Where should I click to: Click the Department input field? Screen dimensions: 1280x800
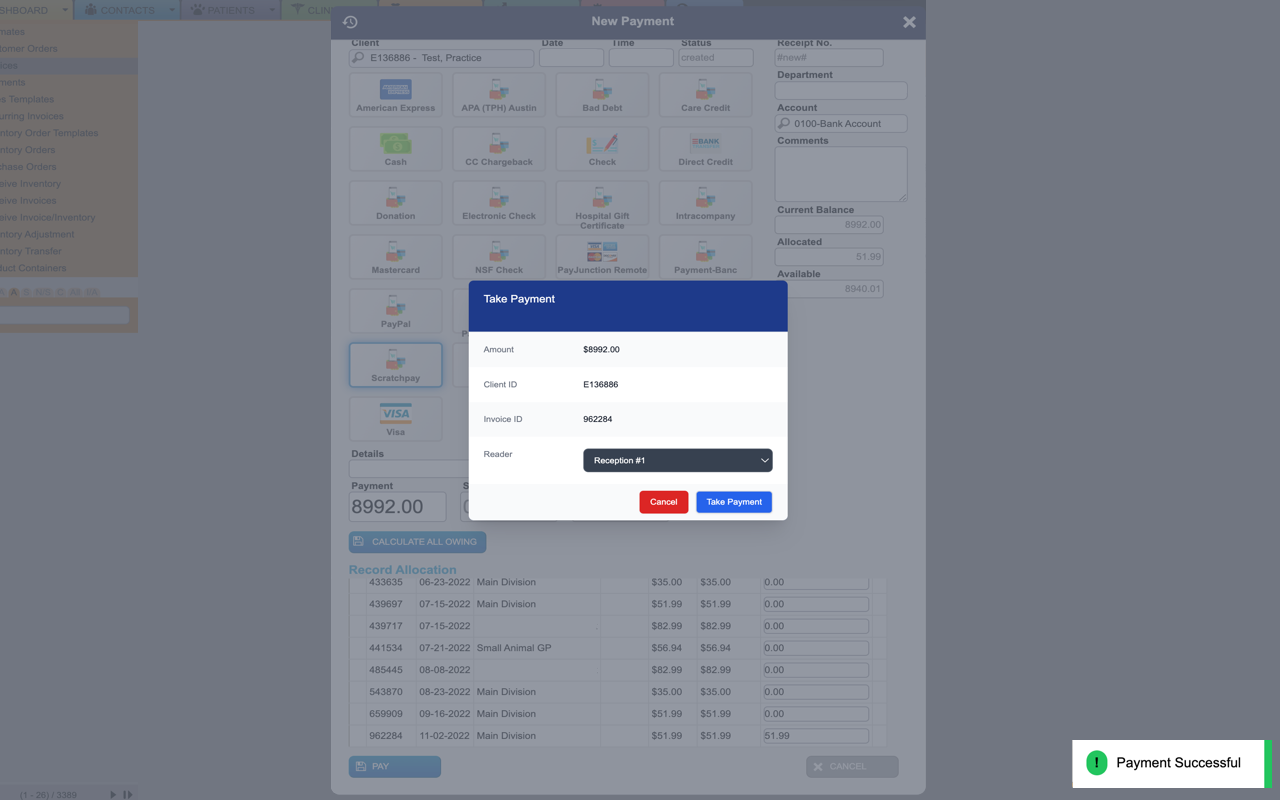click(x=841, y=91)
